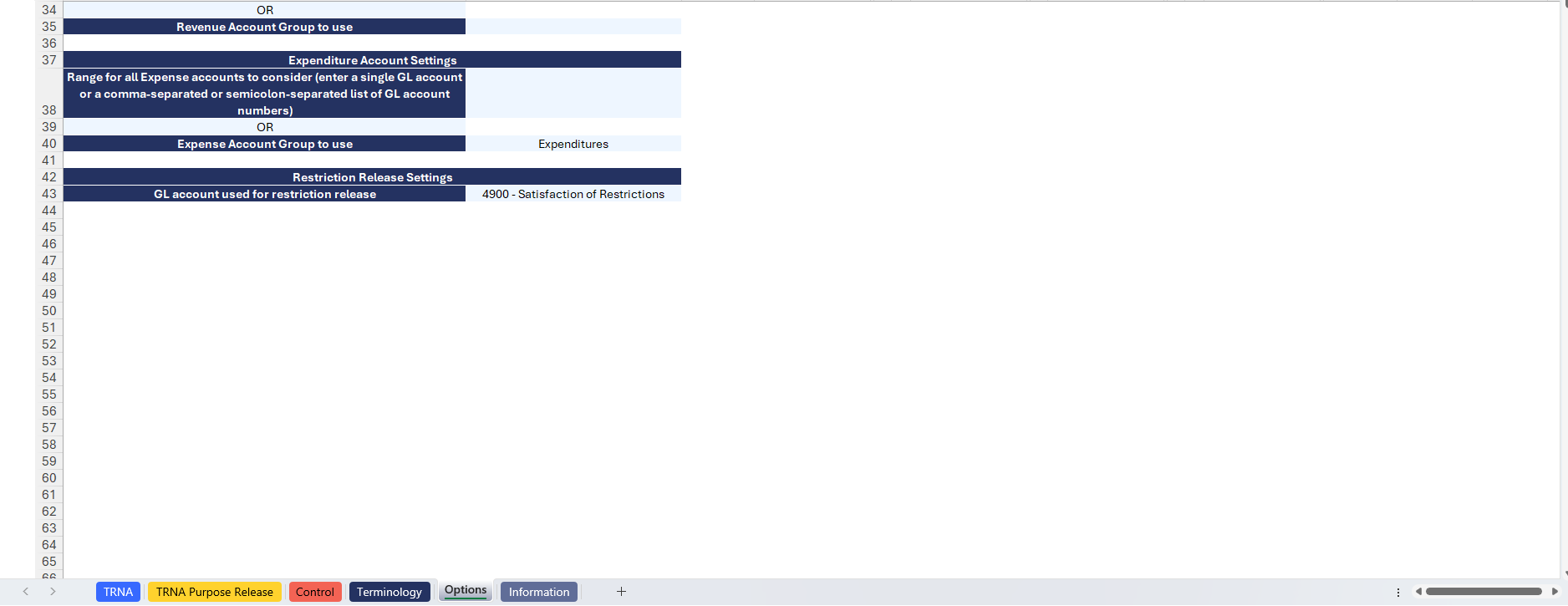Select row 42 header
The image size is (1568, 606).
pyautogui.click(x=49, y=177)
